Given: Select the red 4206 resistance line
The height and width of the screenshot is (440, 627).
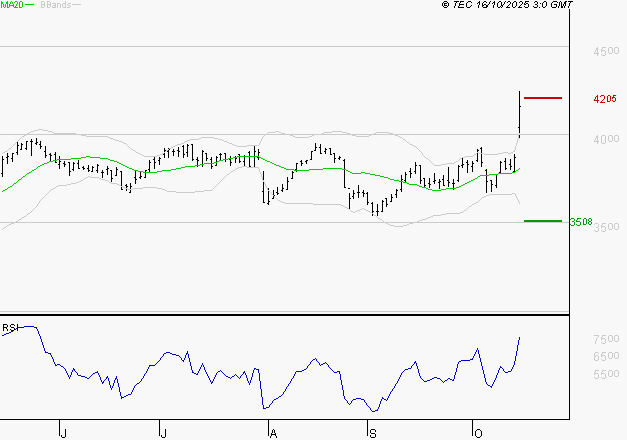Looking at the screenshot, I should click(x=543, y=98).
